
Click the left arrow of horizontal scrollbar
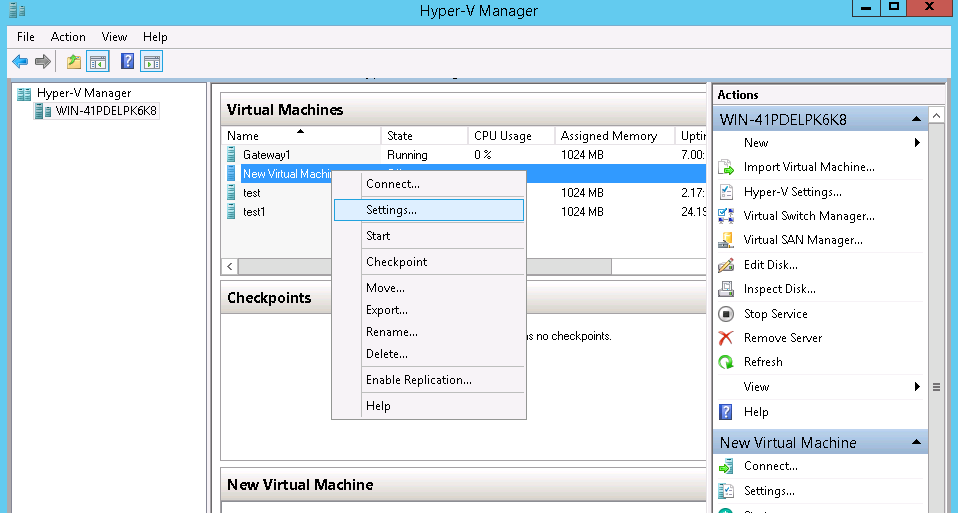point(230,267)
